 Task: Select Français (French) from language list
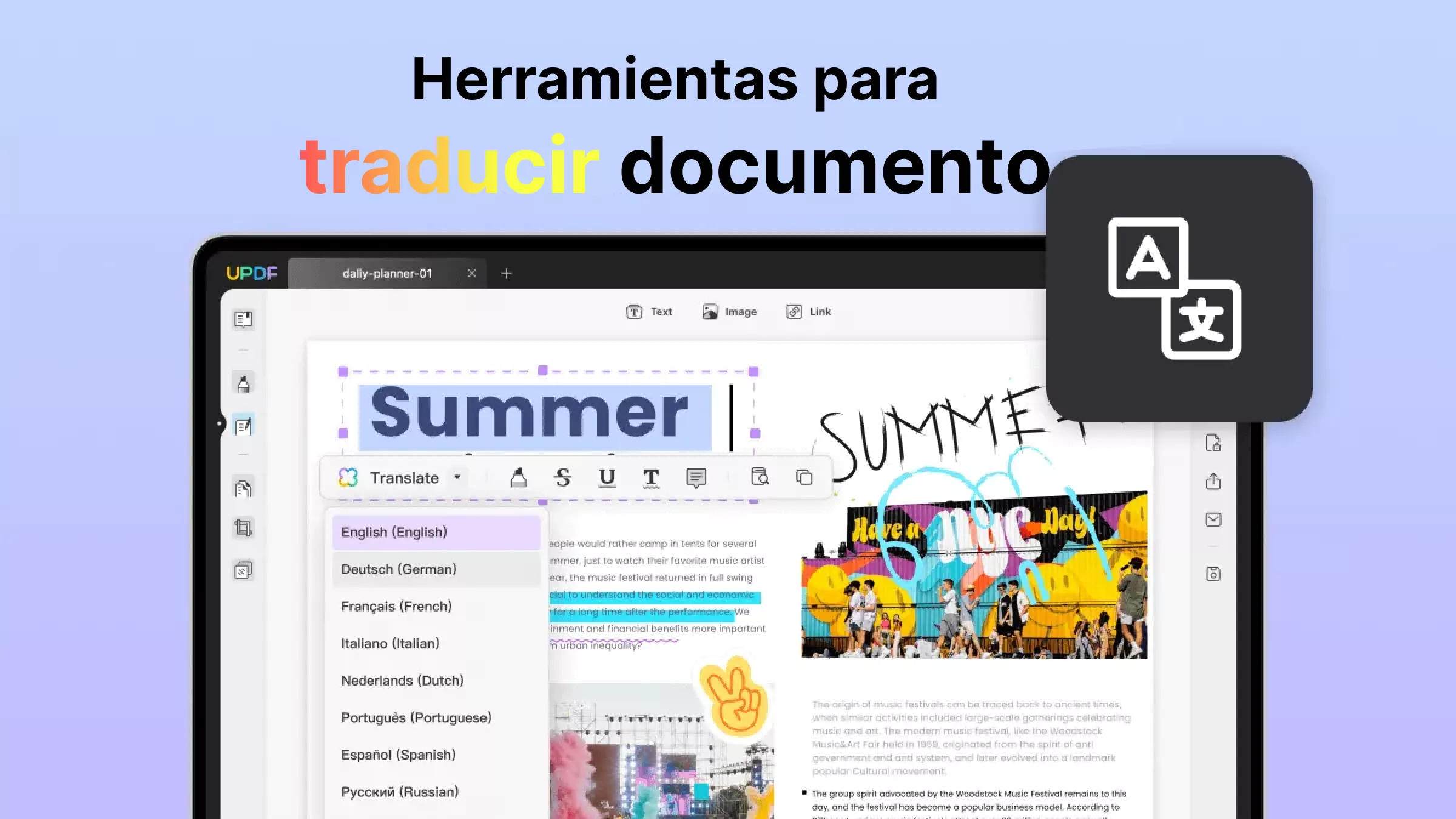(396, 606)
